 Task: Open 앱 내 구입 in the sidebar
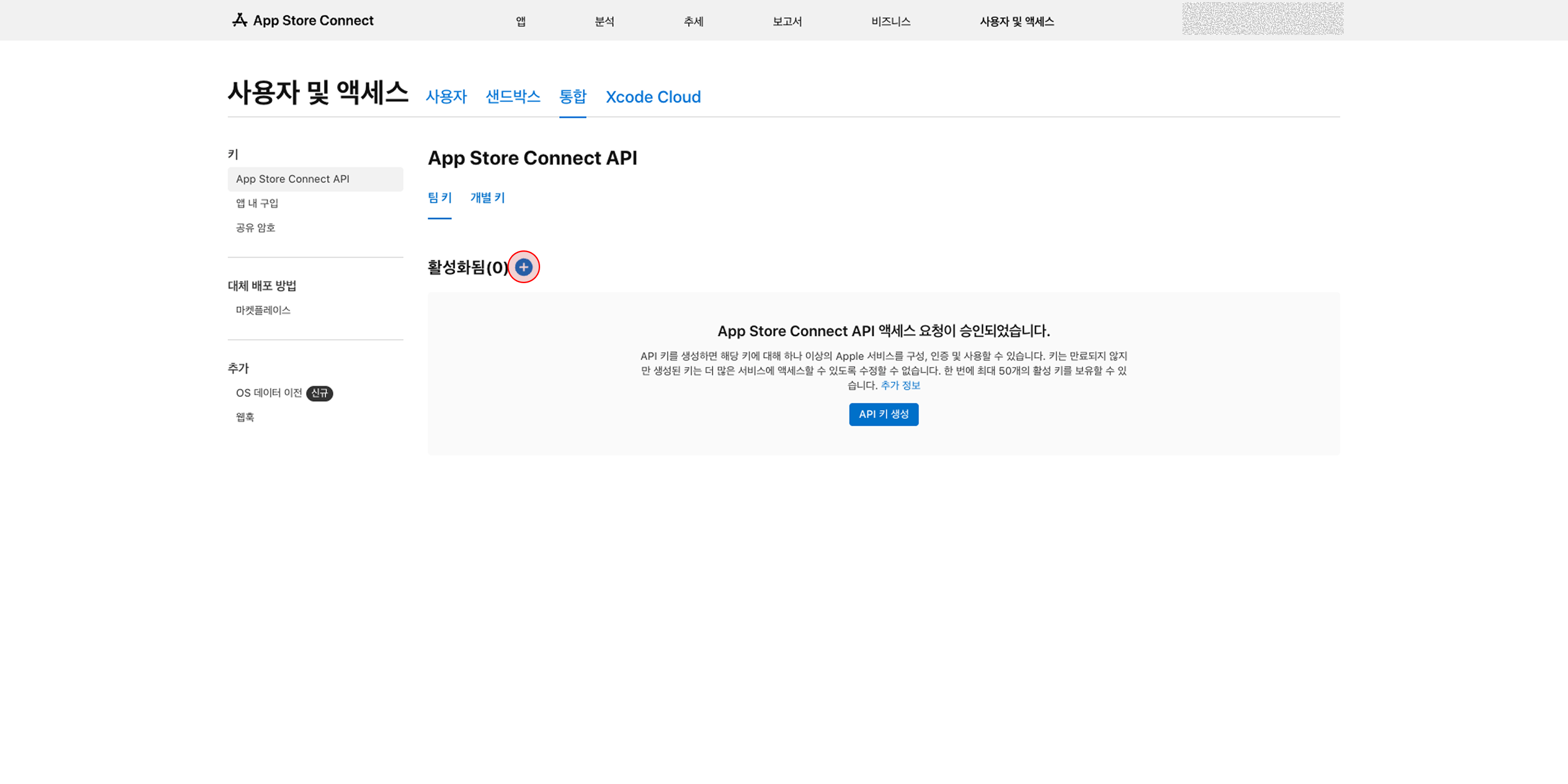tap(257, 203)
